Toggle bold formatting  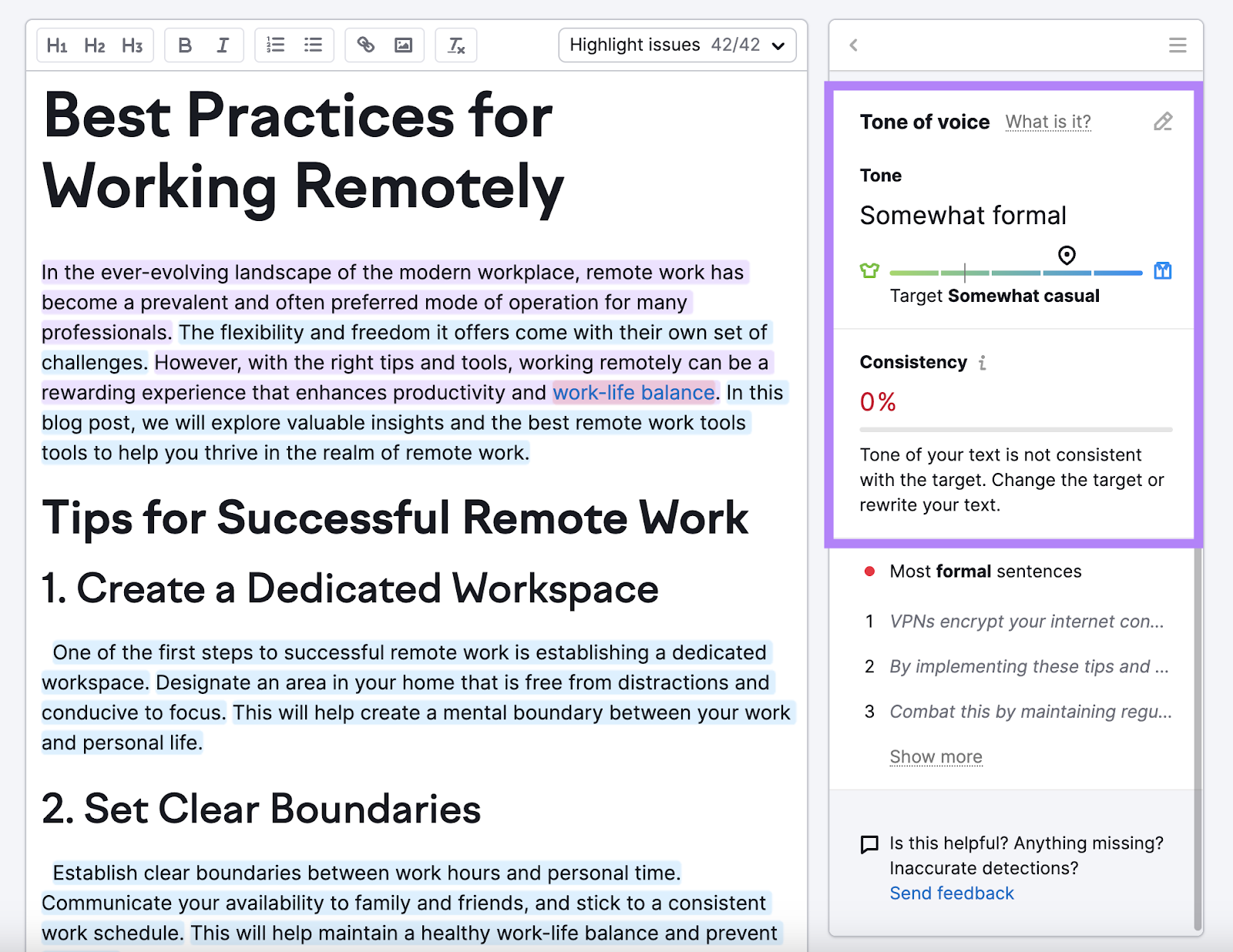185,45
